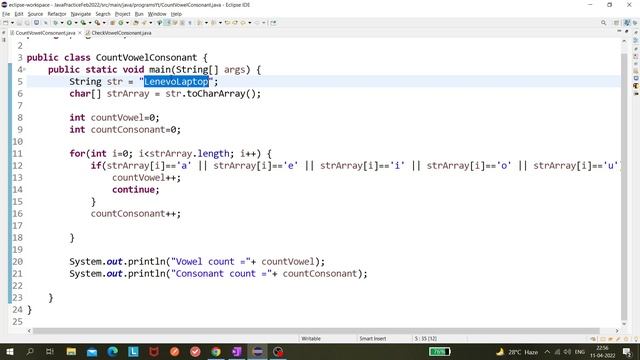Click the New Java Class green icon
The width and height of the screenshot is (640, 360).
coord(121,23)
